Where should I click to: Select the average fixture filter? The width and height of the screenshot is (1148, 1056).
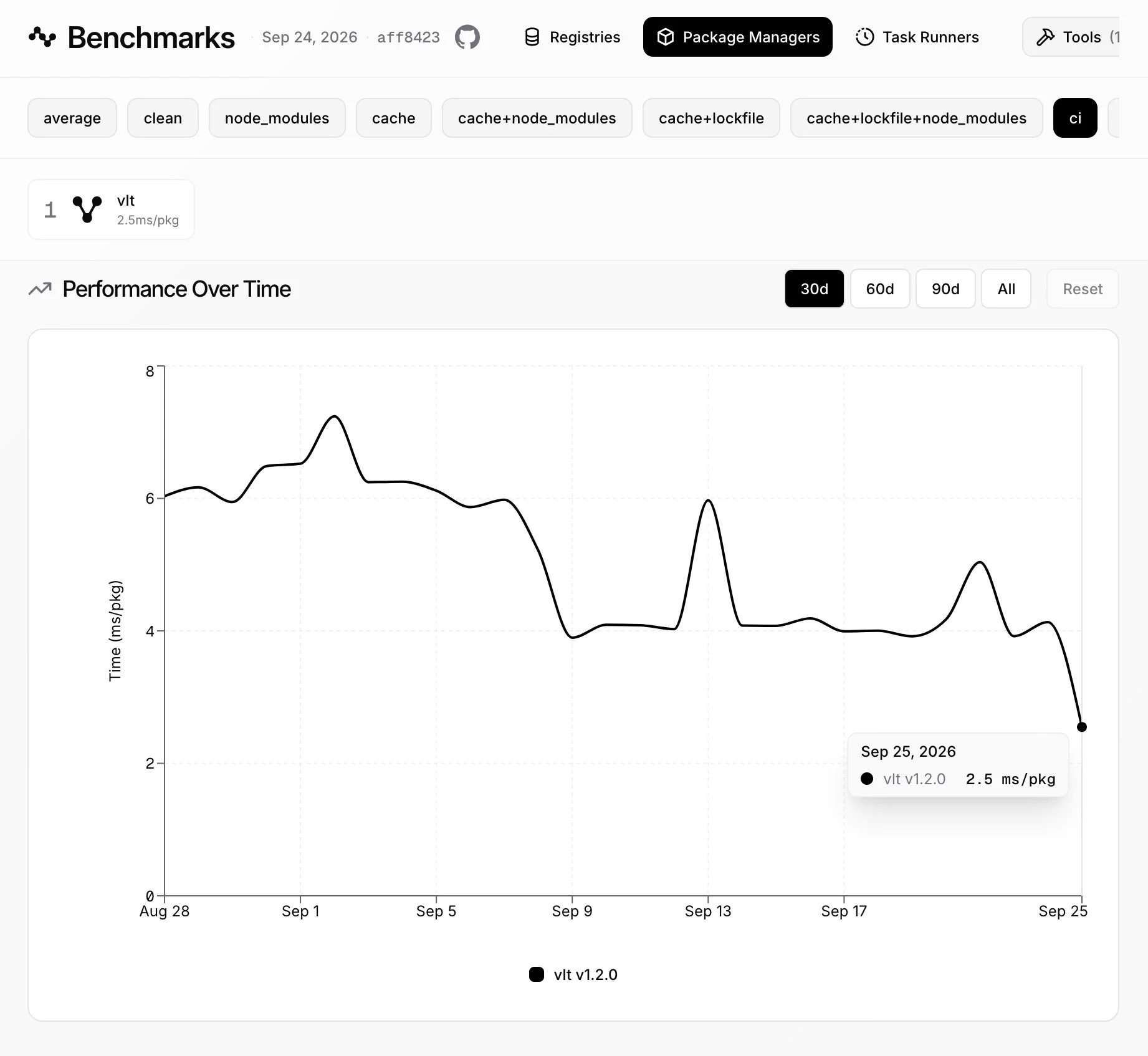[x=72, y=118]
